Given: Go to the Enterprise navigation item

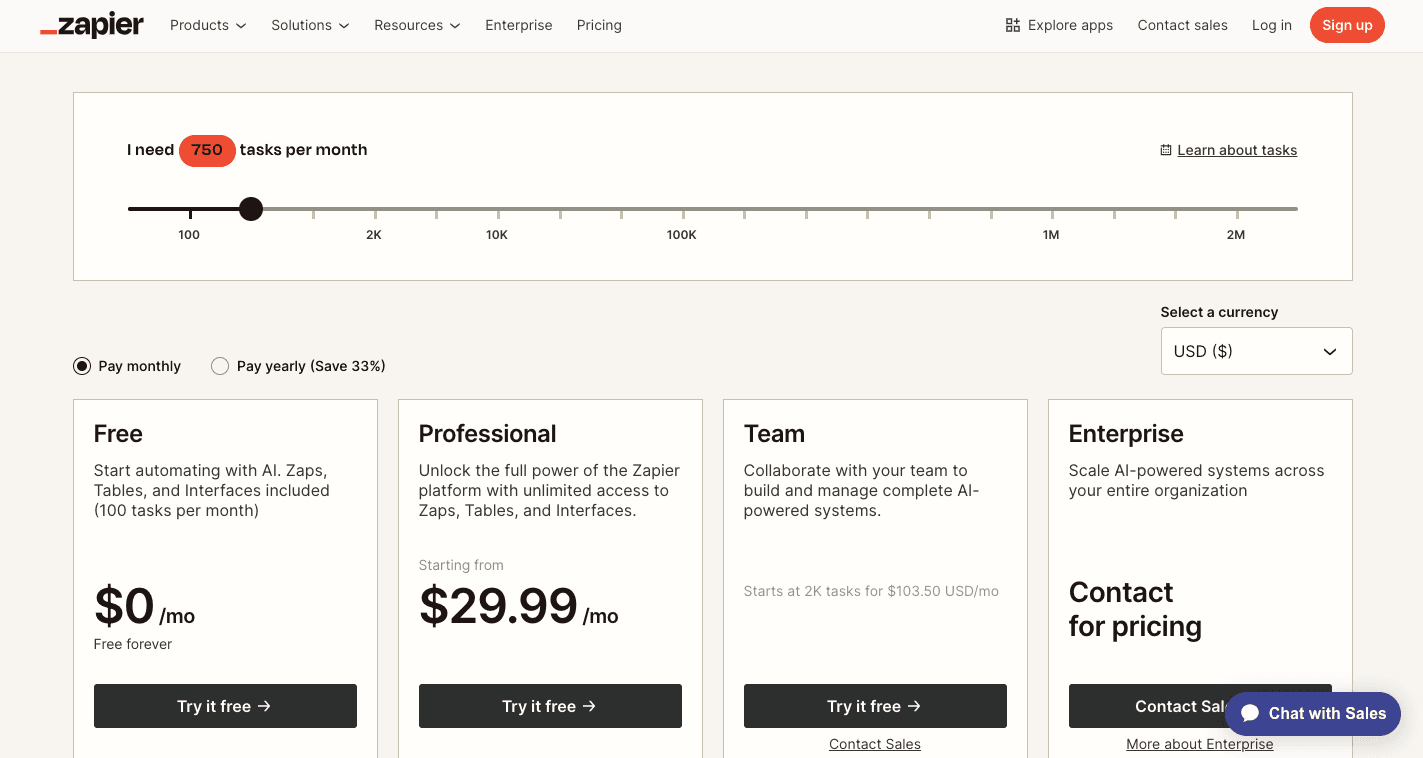Looking at the screenshot, I should click(518, 25).
